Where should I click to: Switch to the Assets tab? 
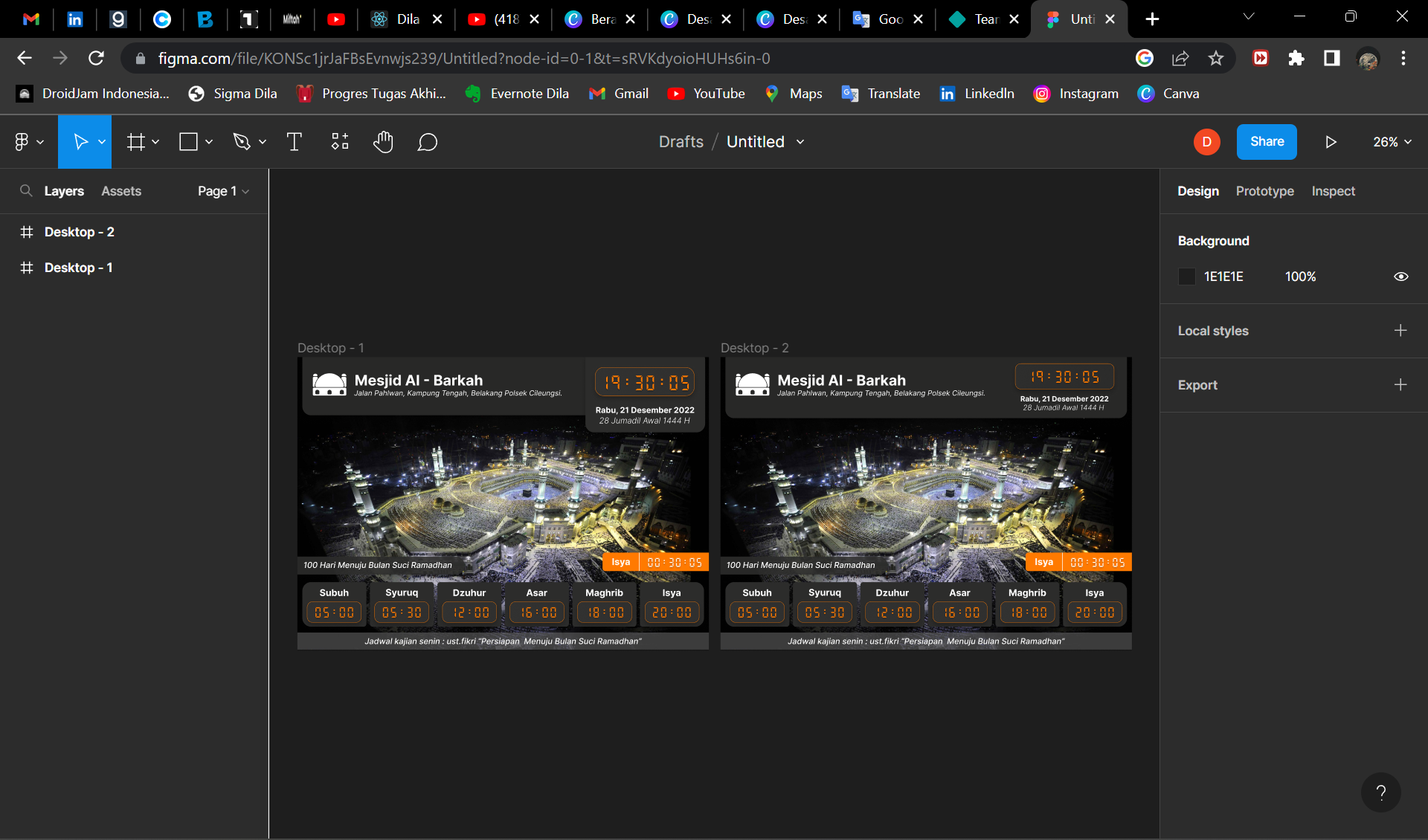[121, 191]
